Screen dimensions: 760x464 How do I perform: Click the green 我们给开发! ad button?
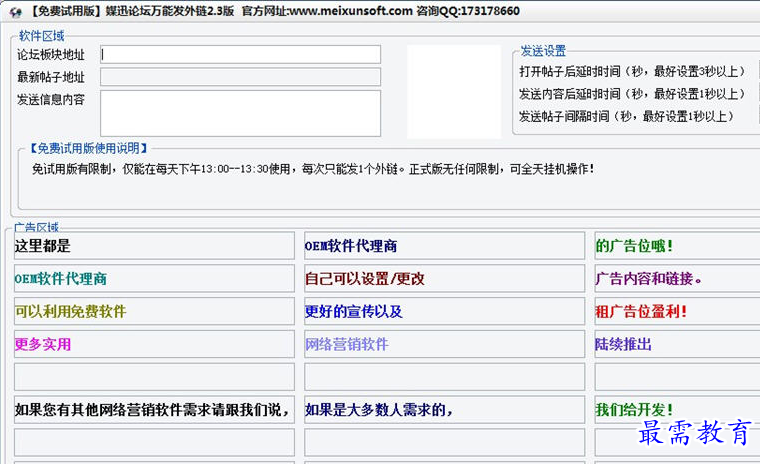(x=677, y=410)
